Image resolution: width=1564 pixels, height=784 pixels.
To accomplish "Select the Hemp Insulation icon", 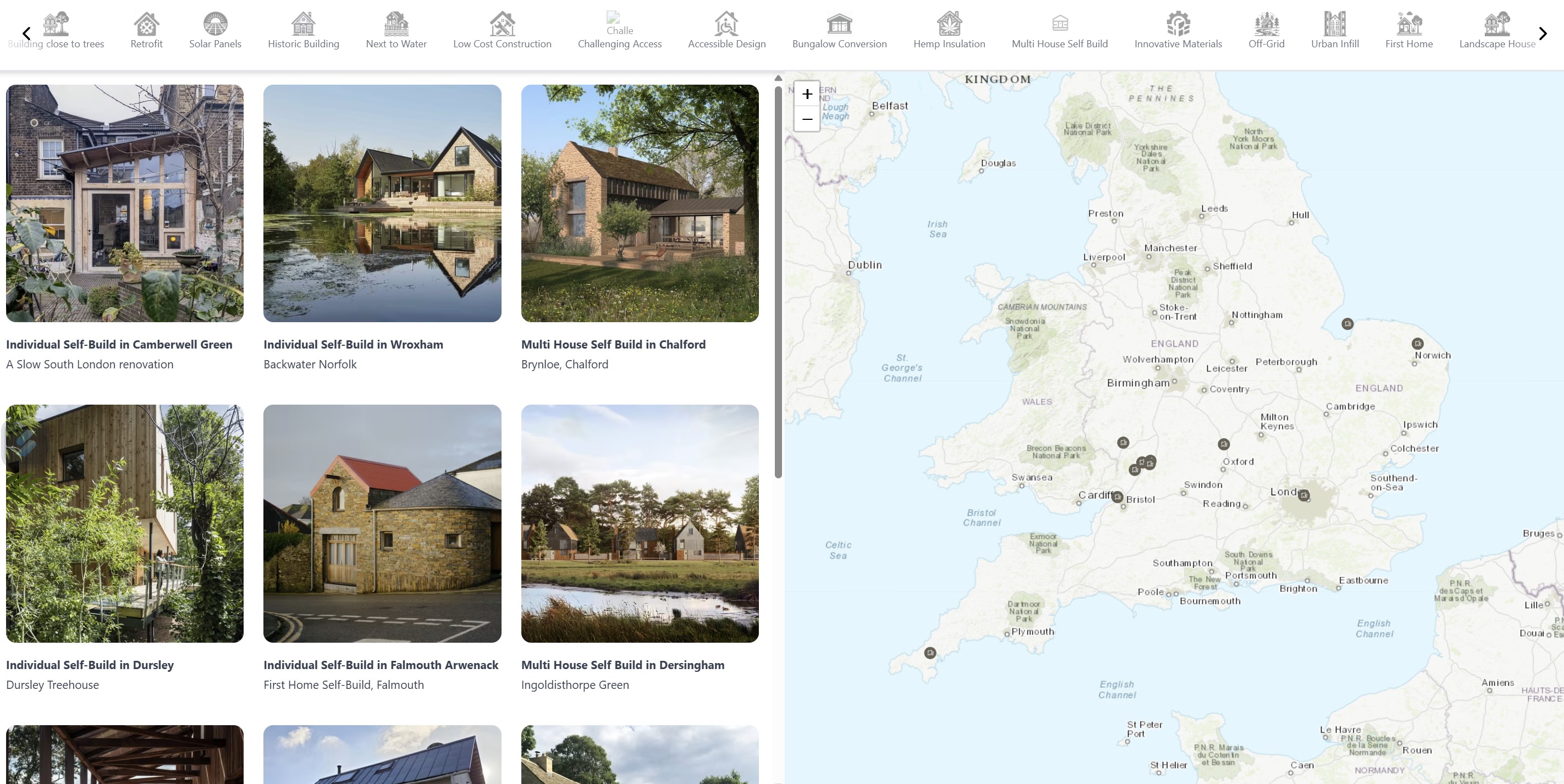I will [950, 24].
